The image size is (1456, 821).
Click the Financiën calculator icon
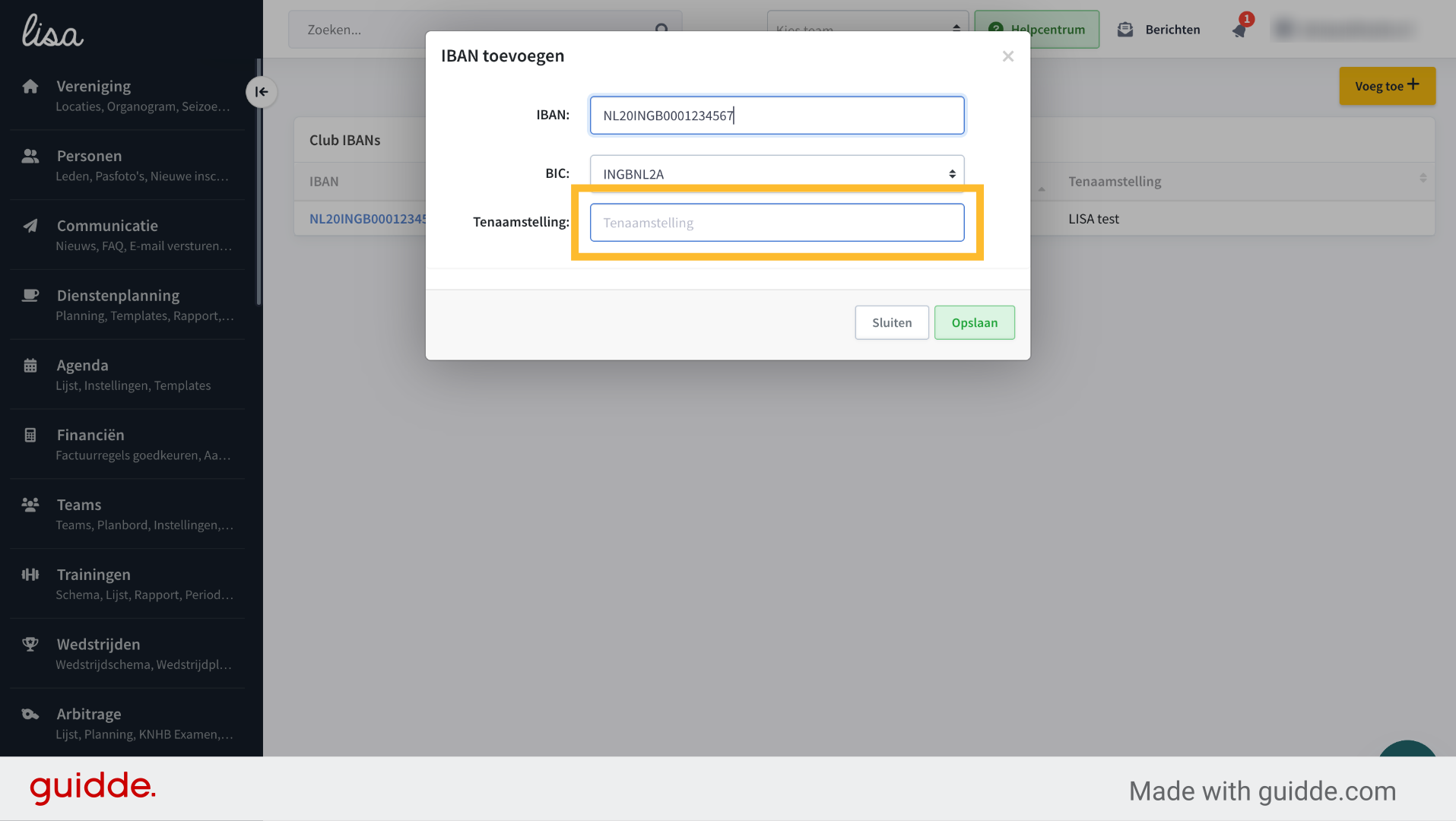(30, 435)
